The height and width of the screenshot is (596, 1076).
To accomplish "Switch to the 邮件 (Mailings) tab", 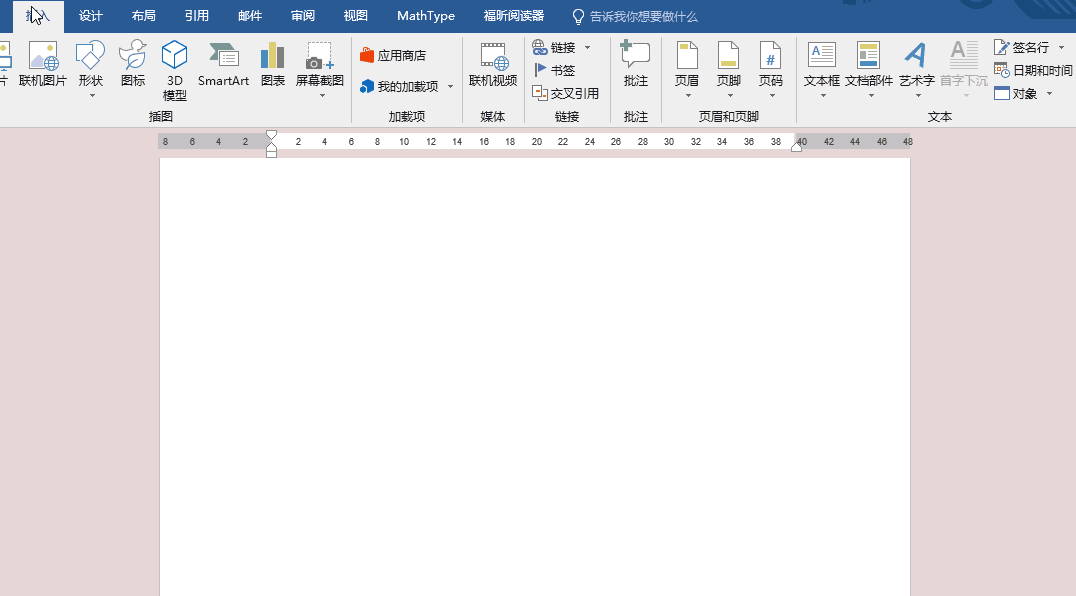I will [x=250, y=16].
